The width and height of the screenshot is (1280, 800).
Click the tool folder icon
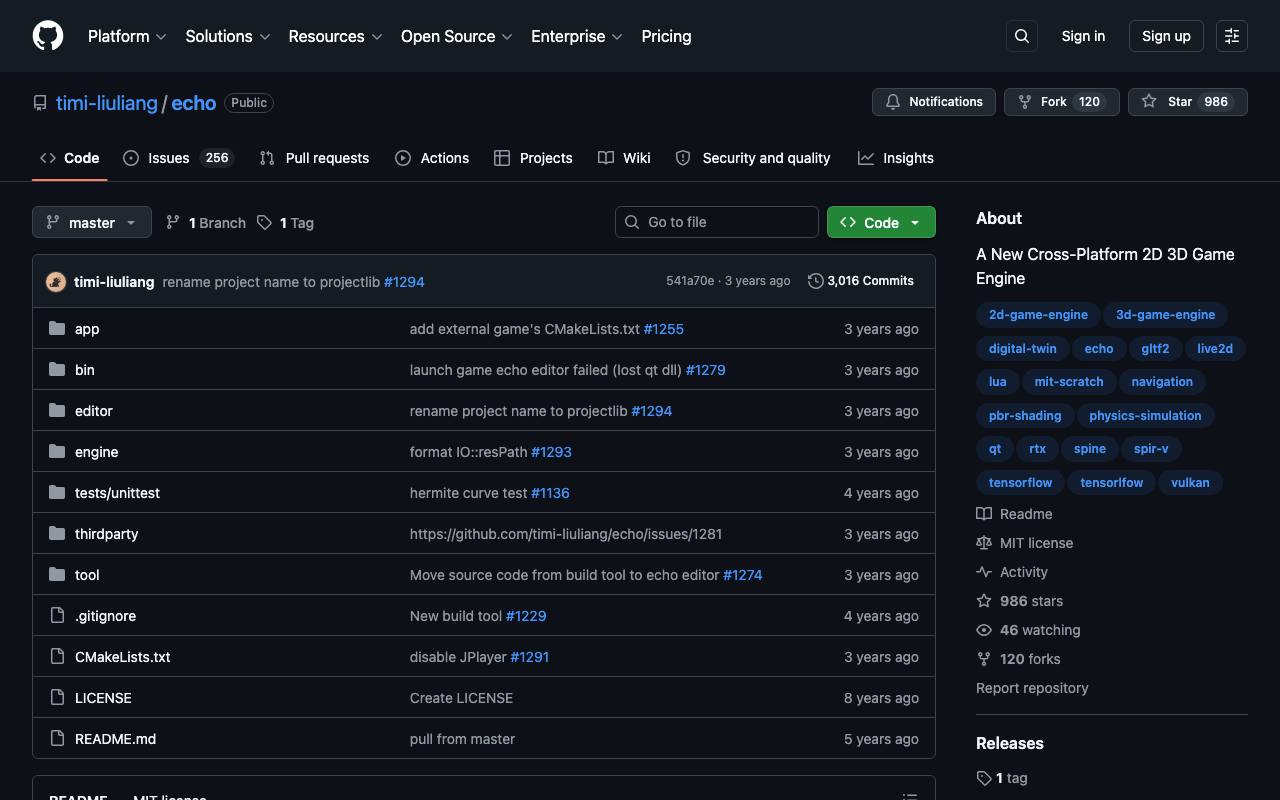(57, 575)
